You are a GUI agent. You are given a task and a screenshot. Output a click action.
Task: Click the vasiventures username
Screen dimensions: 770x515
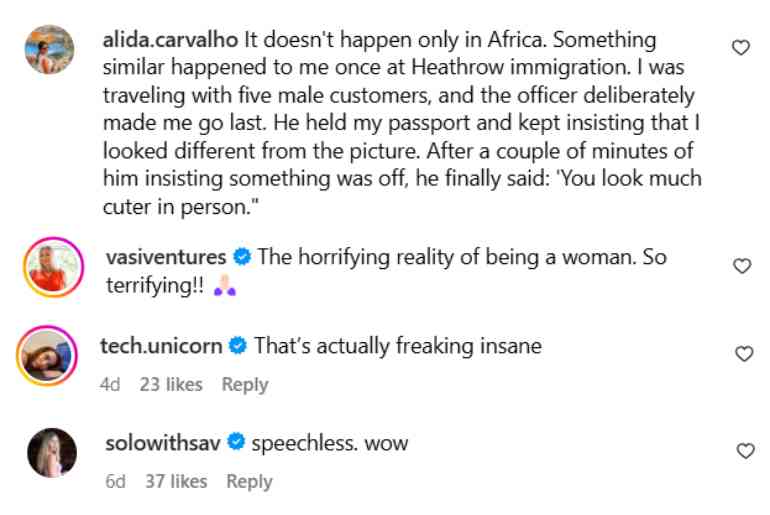(165, 257)
